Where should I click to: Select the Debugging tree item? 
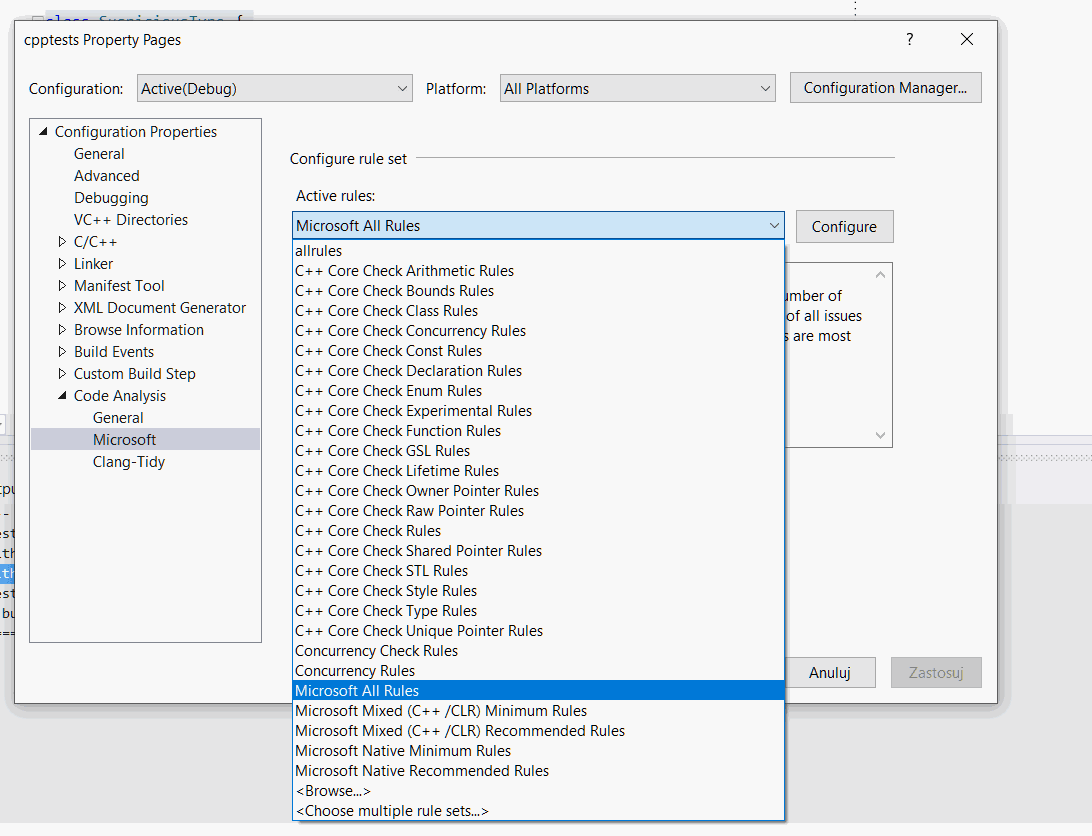pos(111,198)
